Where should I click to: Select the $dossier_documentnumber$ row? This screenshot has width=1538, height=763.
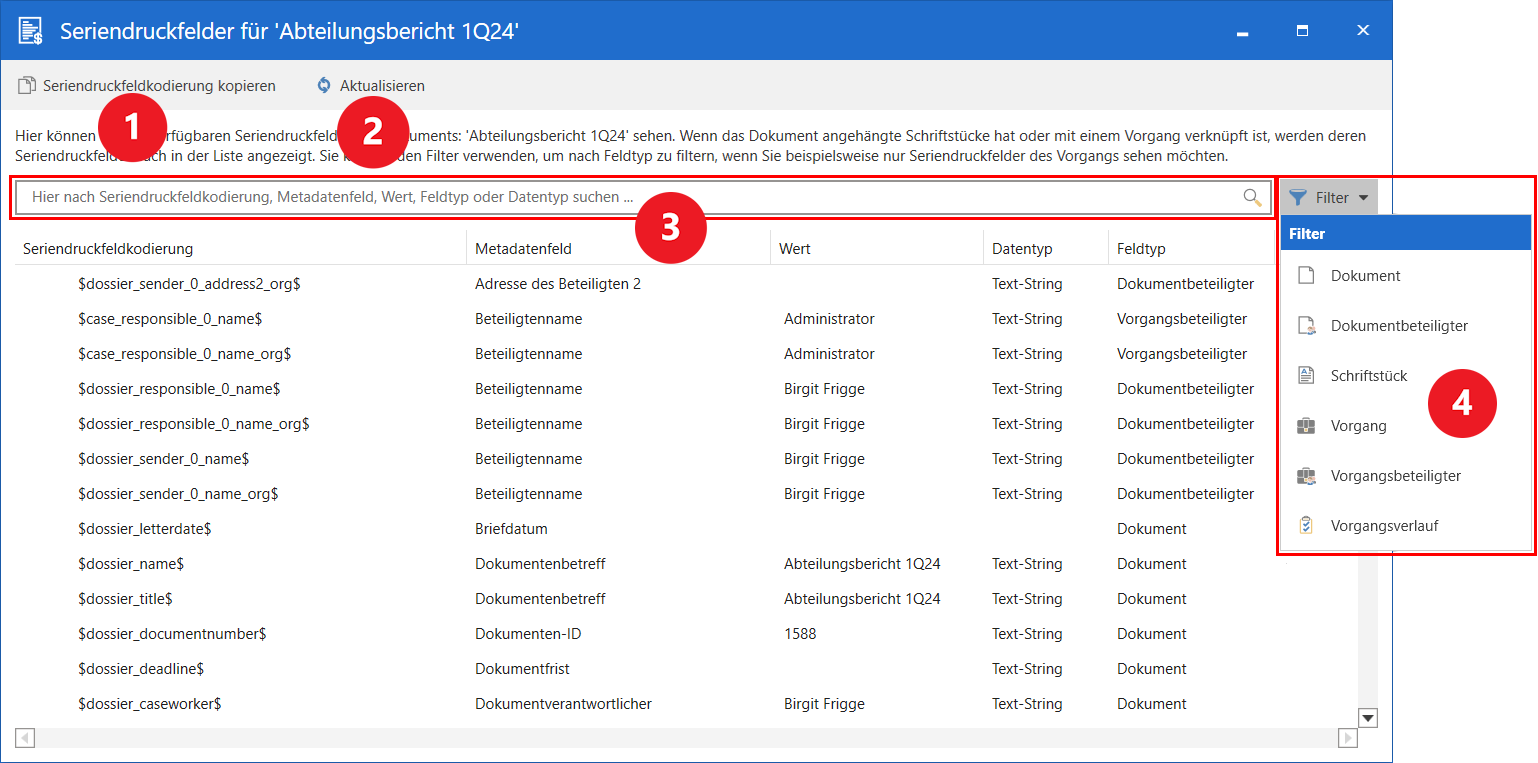click(172, 634)
